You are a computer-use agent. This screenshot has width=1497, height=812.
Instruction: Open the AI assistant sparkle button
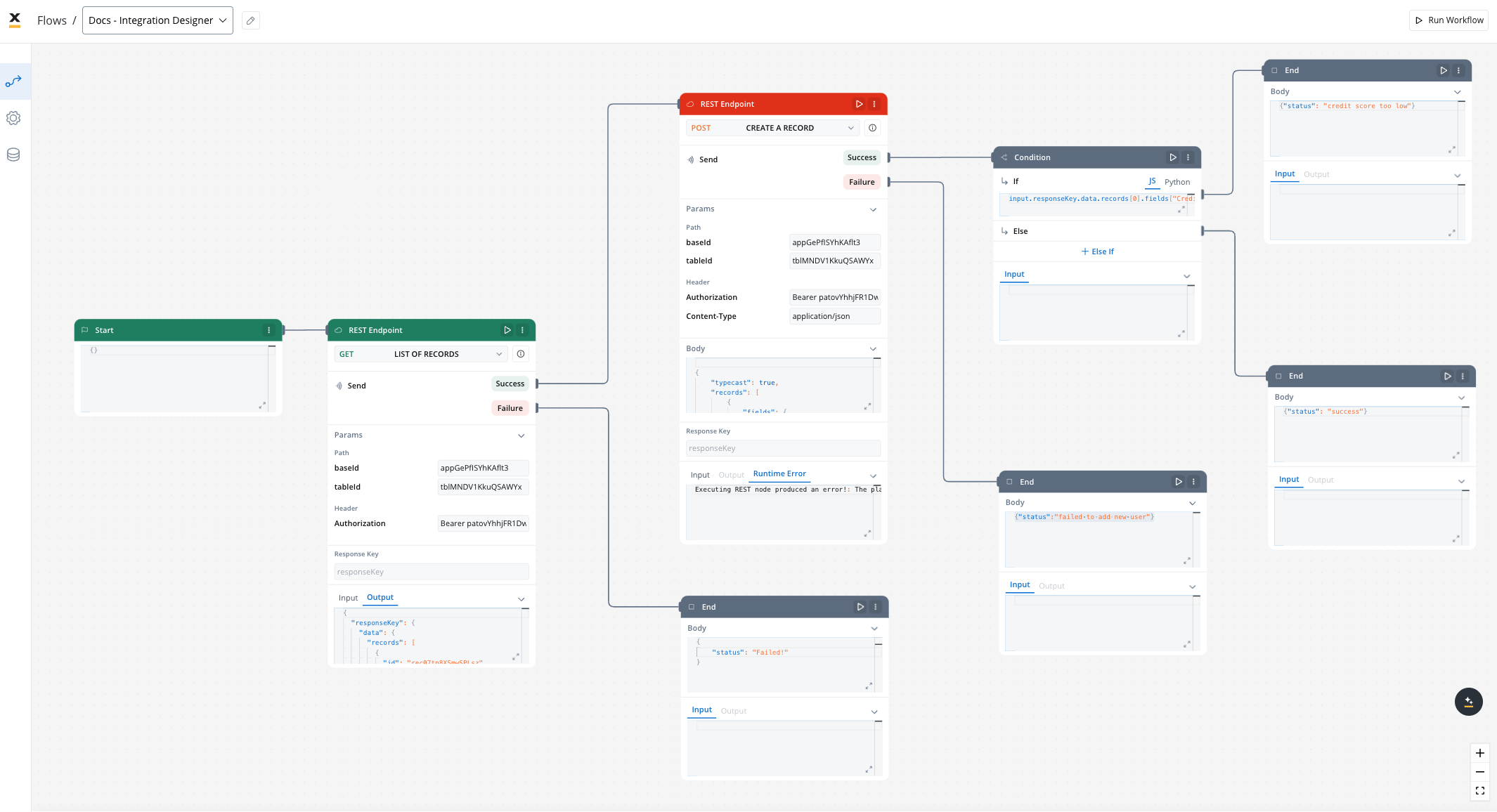click(1469, 702)
